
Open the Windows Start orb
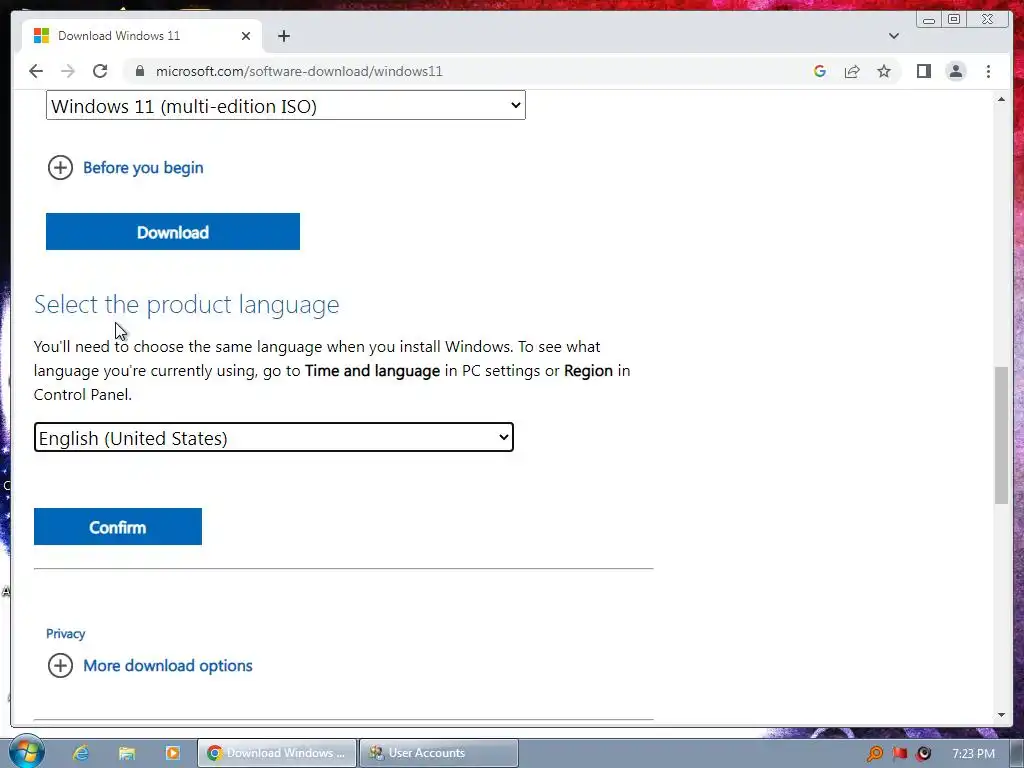27,752
